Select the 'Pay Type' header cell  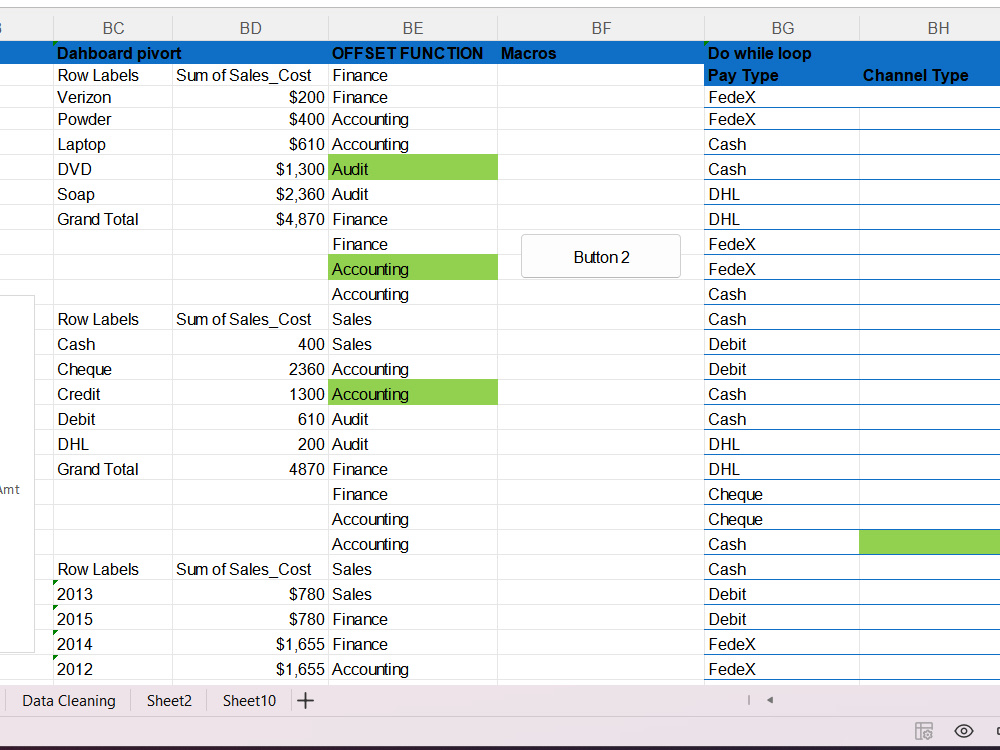(x=783, y=75)
